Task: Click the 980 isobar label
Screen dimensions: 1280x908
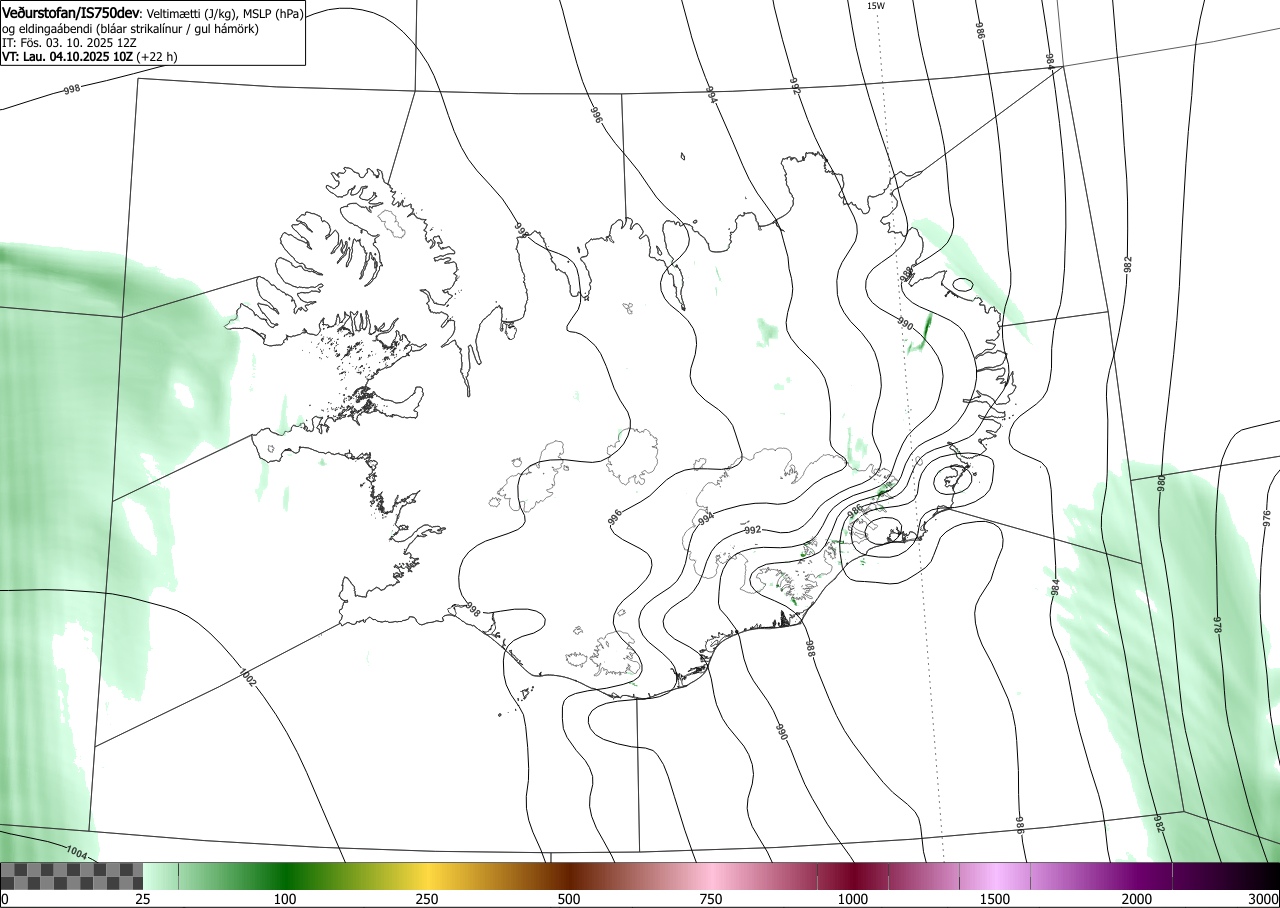Action: point(1161,483)
